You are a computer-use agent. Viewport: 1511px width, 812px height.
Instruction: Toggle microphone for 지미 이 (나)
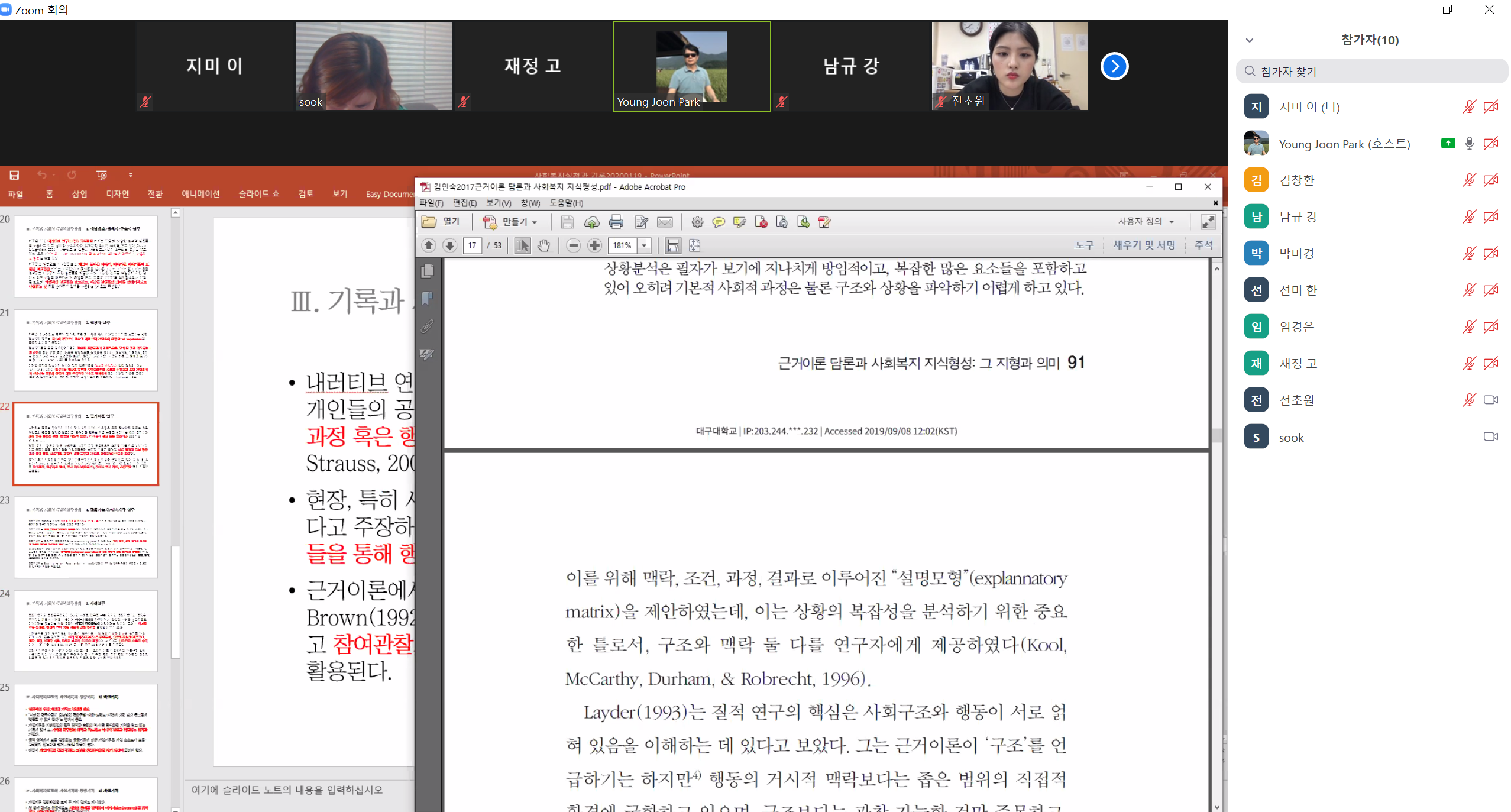pos(1468,107)
